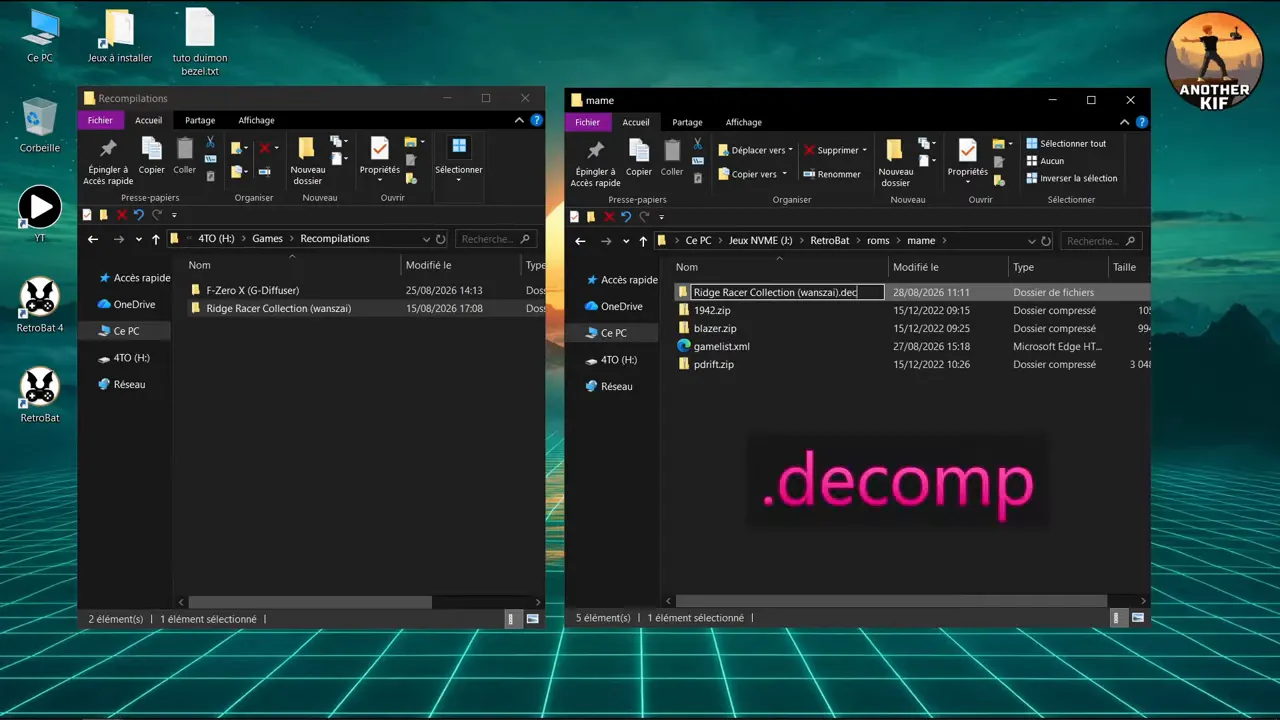Click rename icon in Recompilations window ribbon
The image size is (1280, 720).
(264, 172)
